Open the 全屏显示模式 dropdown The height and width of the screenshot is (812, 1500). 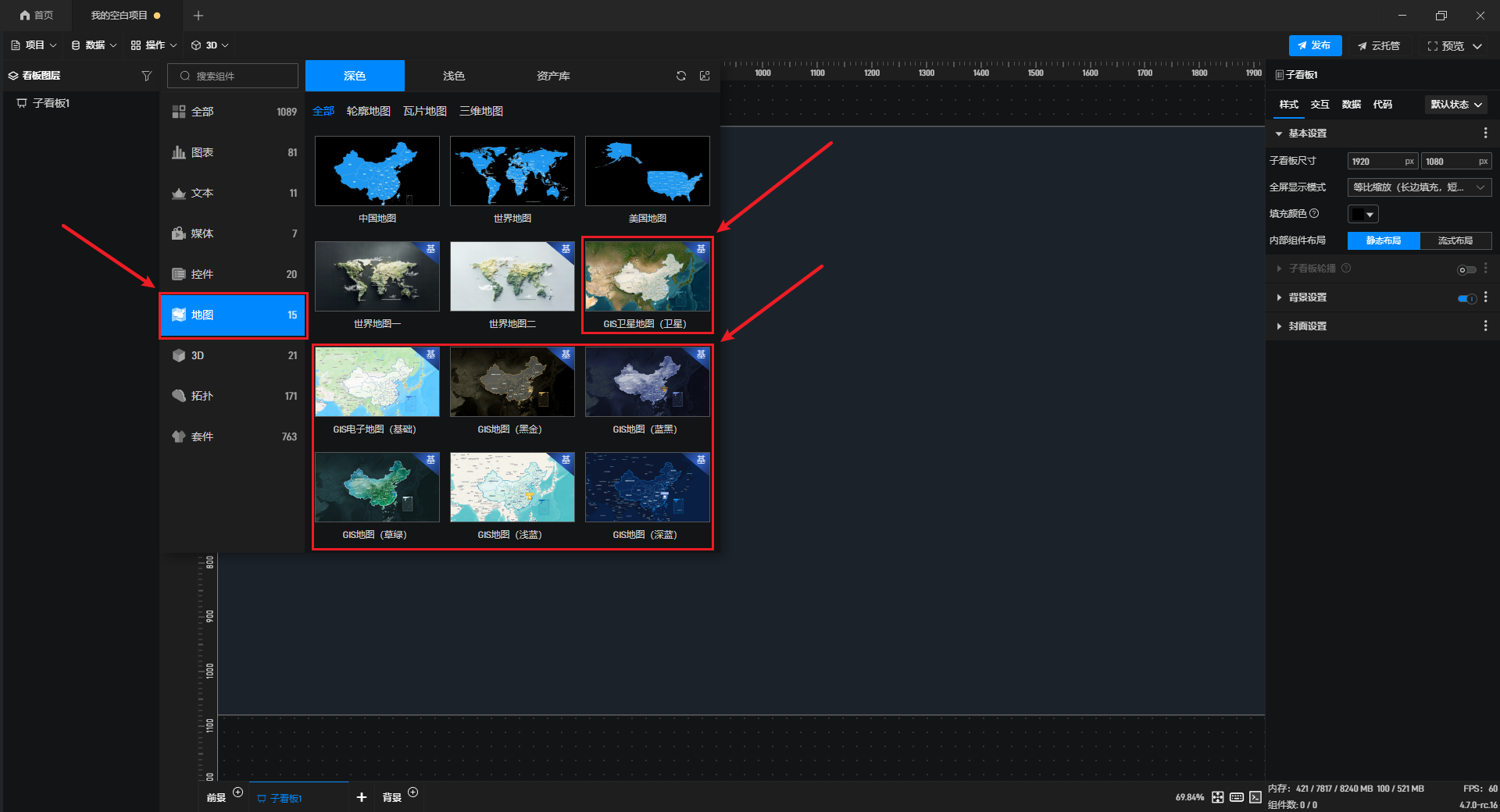click(x=1419, y=187)
